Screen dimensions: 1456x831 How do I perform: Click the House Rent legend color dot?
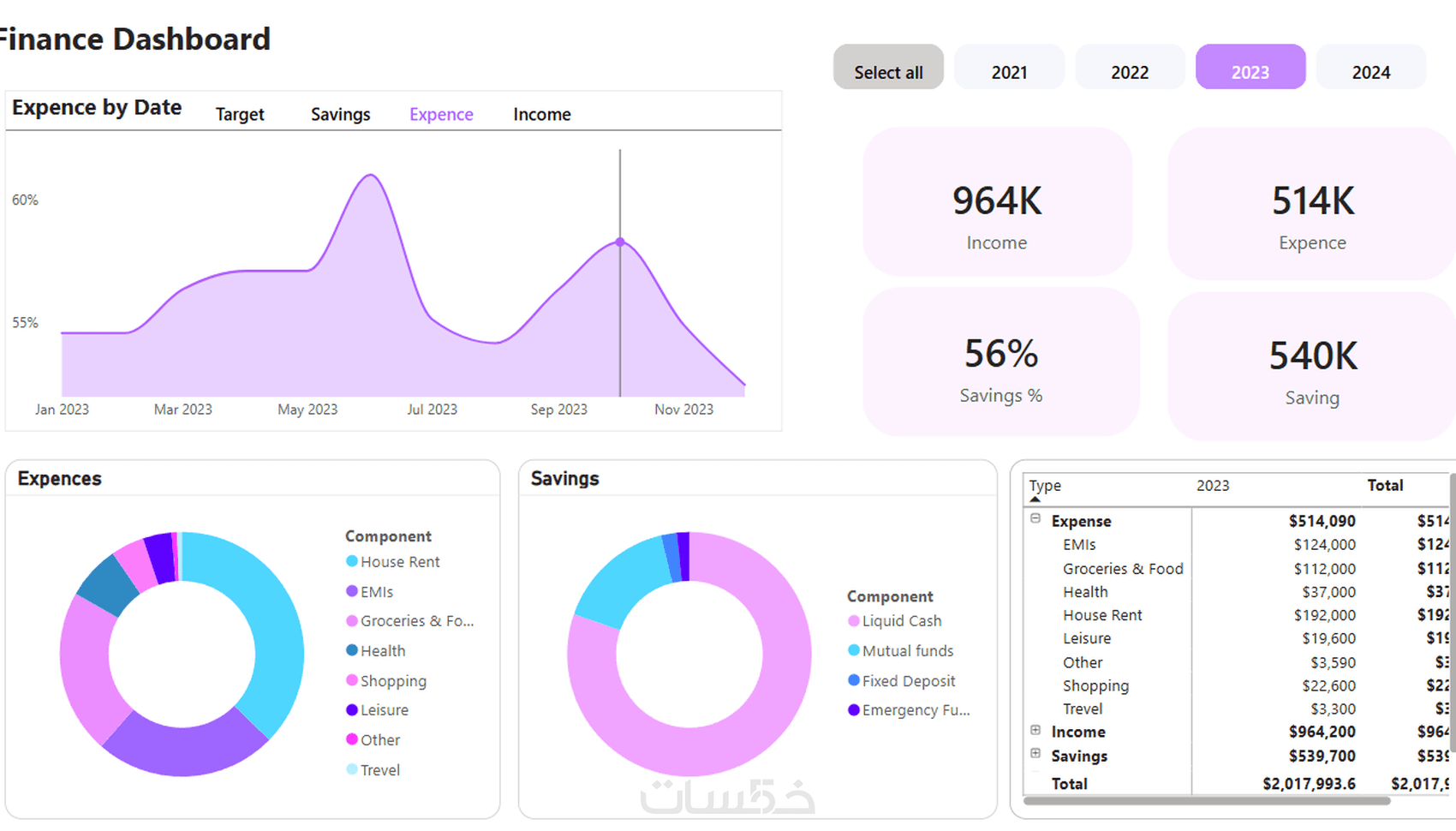pos(352,561)
